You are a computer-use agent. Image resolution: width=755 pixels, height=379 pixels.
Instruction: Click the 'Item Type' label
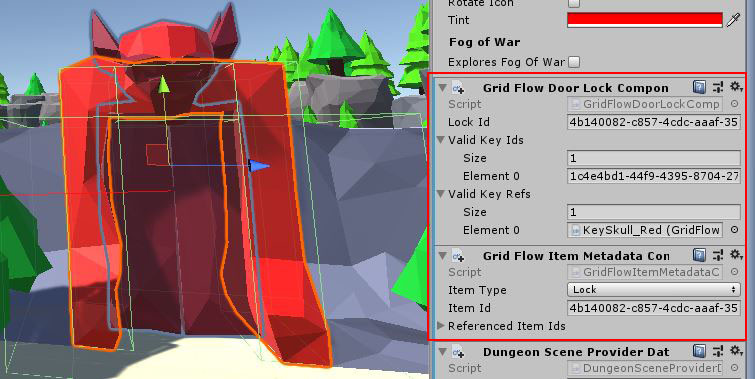[477, 290]
